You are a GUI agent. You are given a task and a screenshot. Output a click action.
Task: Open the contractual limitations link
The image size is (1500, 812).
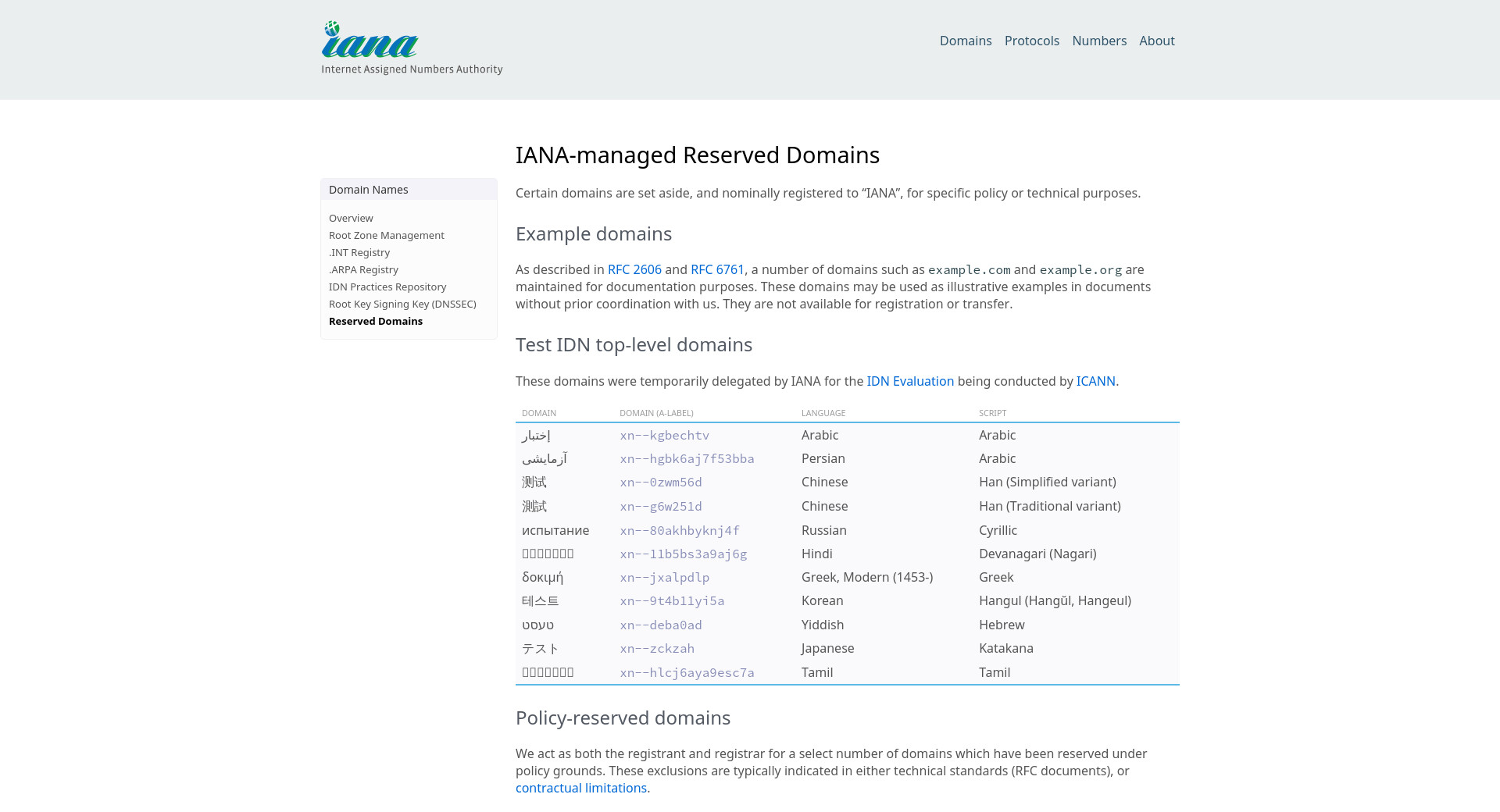(580, 788)
